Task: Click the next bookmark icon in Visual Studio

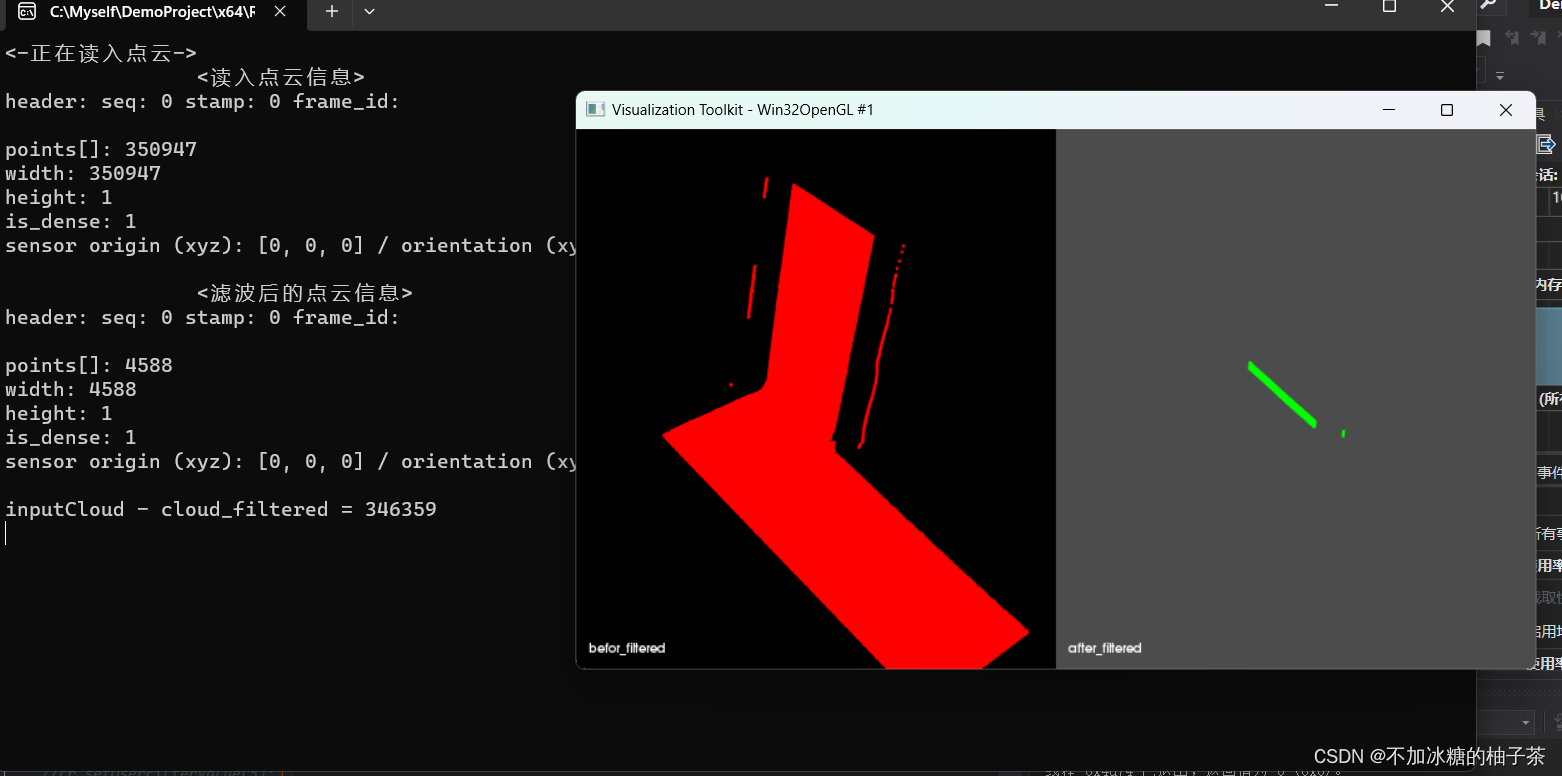Action: [1539, 38]
